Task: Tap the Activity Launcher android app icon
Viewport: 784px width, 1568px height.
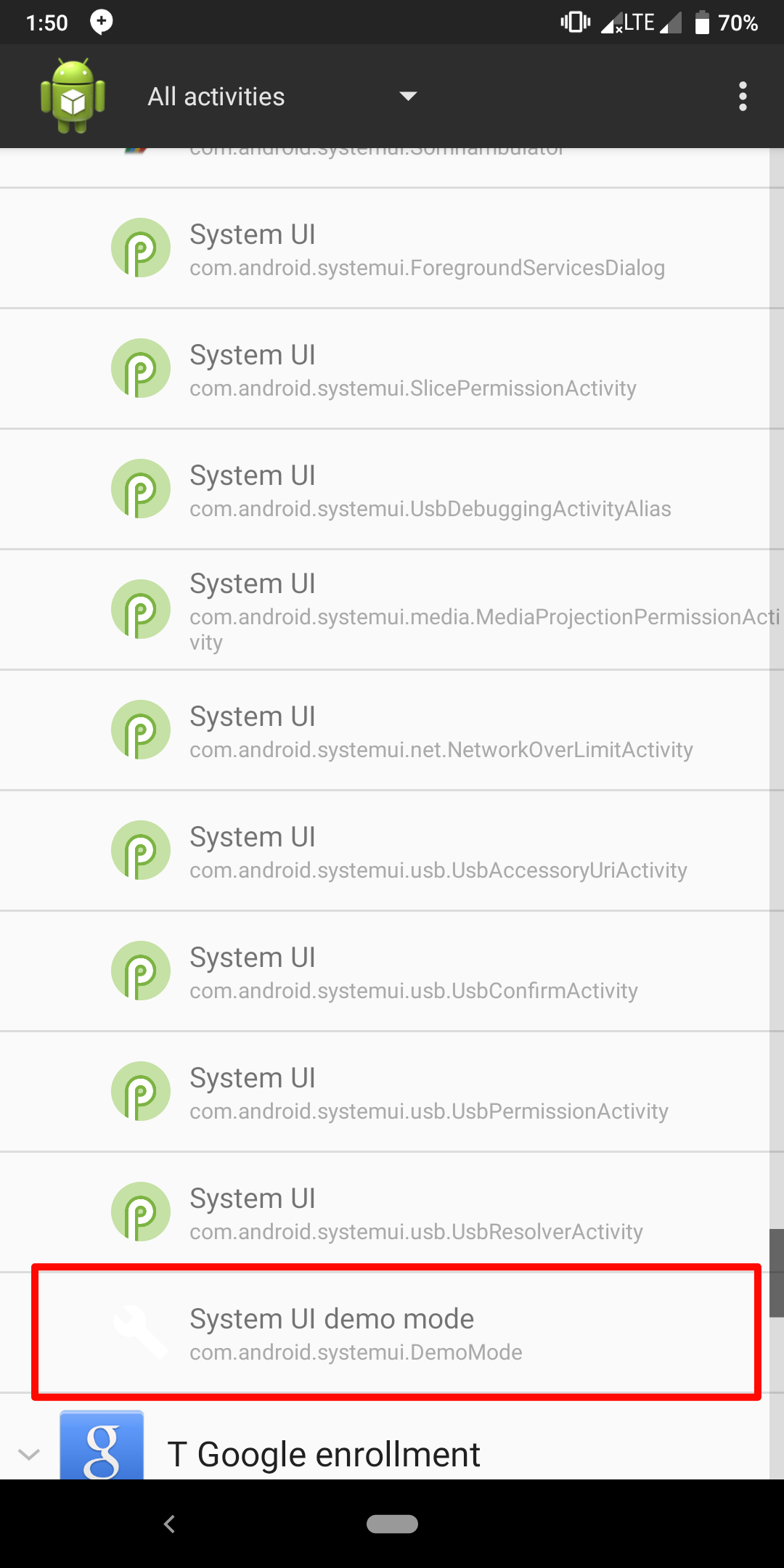Action: pos(73,97)
